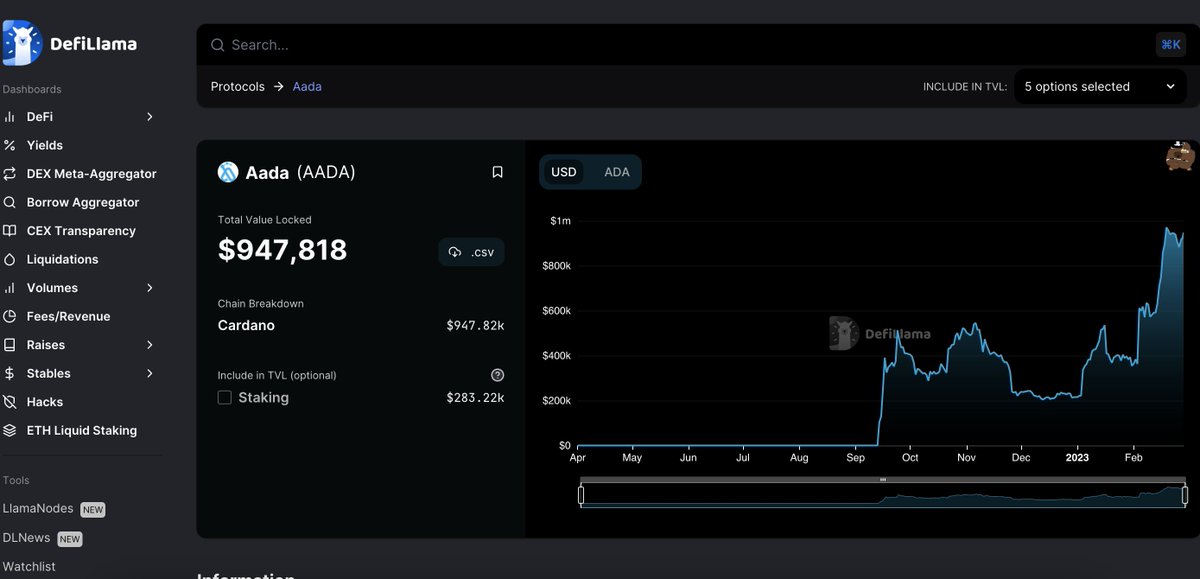Click the ⌘K shortcut badge
The image size is (1200, 579).
(x=1170, y=44)
